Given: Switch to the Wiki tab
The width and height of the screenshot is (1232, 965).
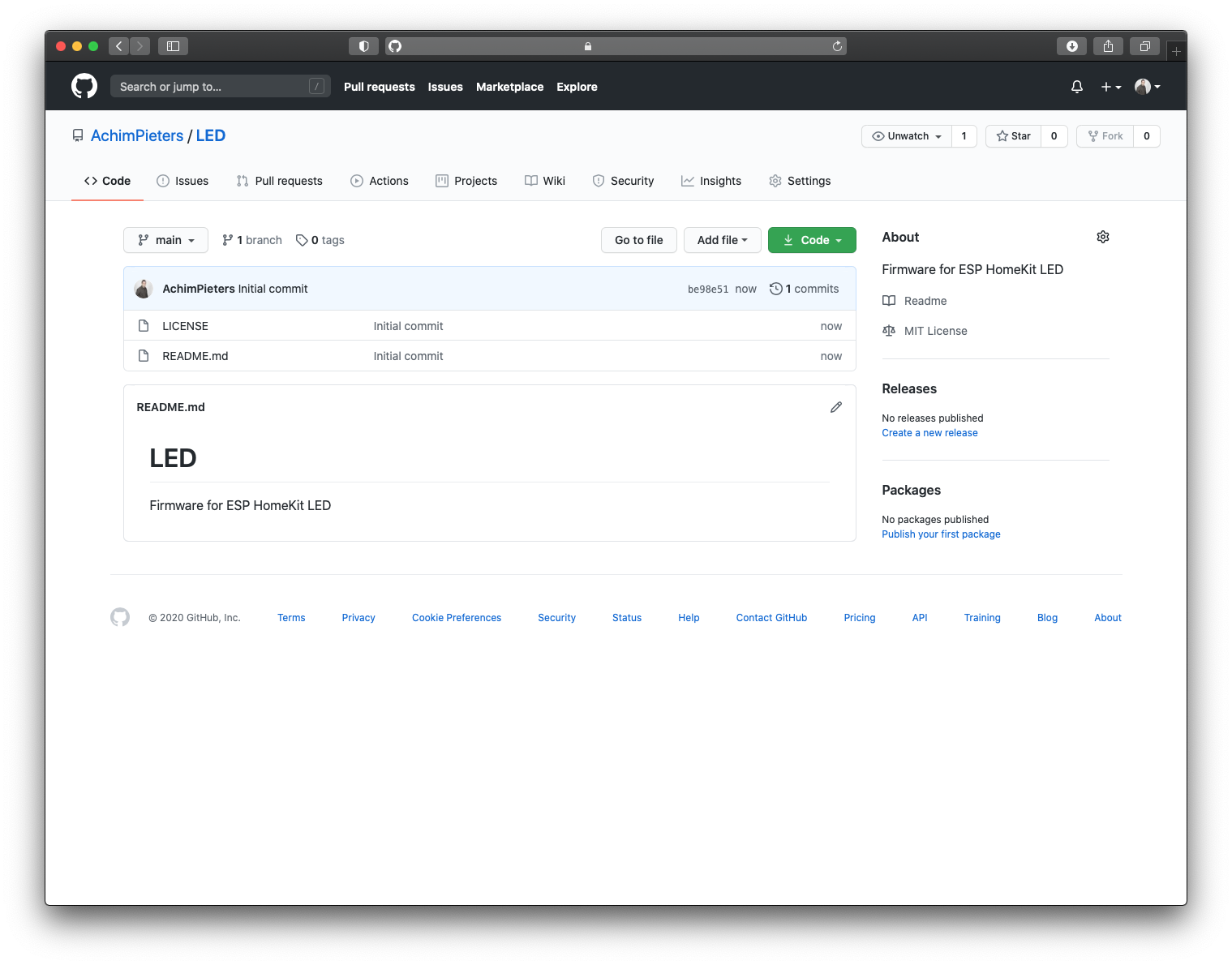Looking at the screenshot, I should point(545,181).
